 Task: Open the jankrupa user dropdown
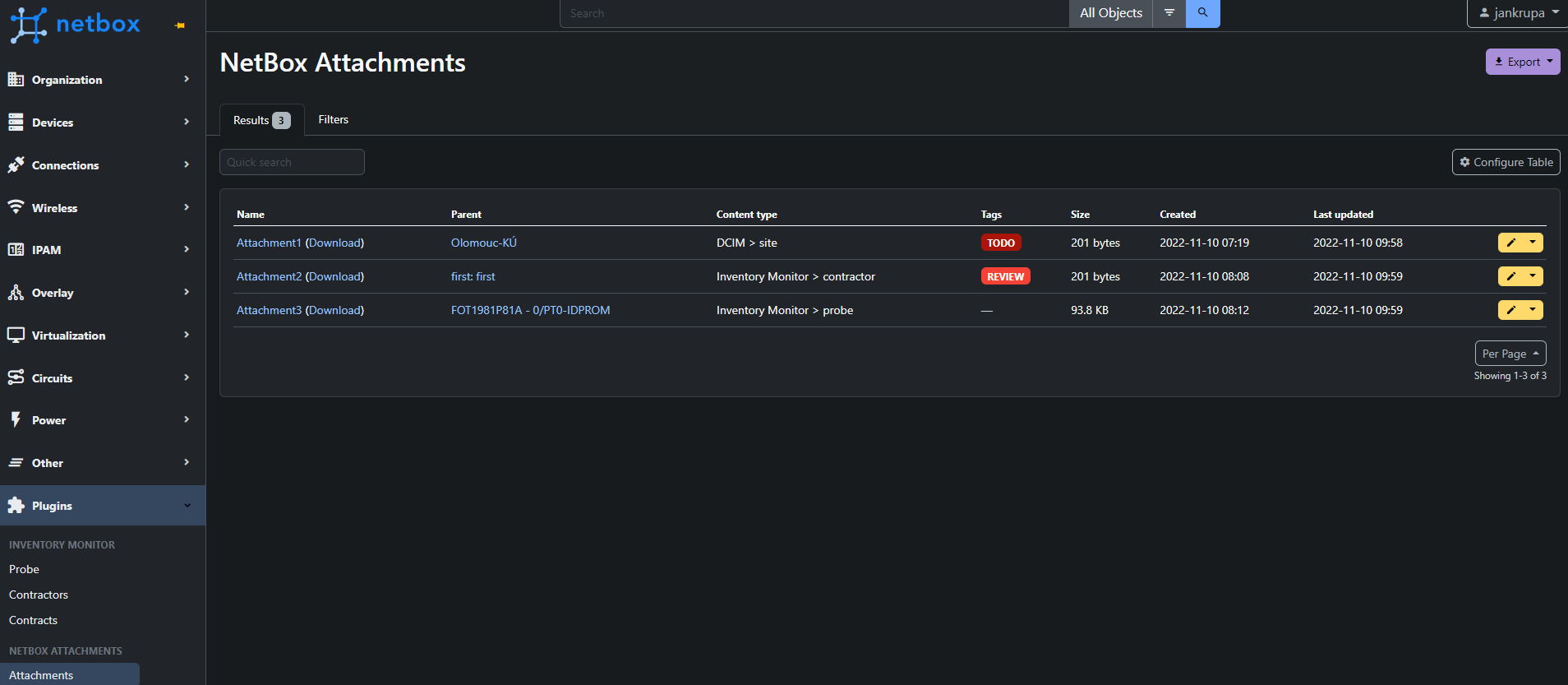[1518, 13]
